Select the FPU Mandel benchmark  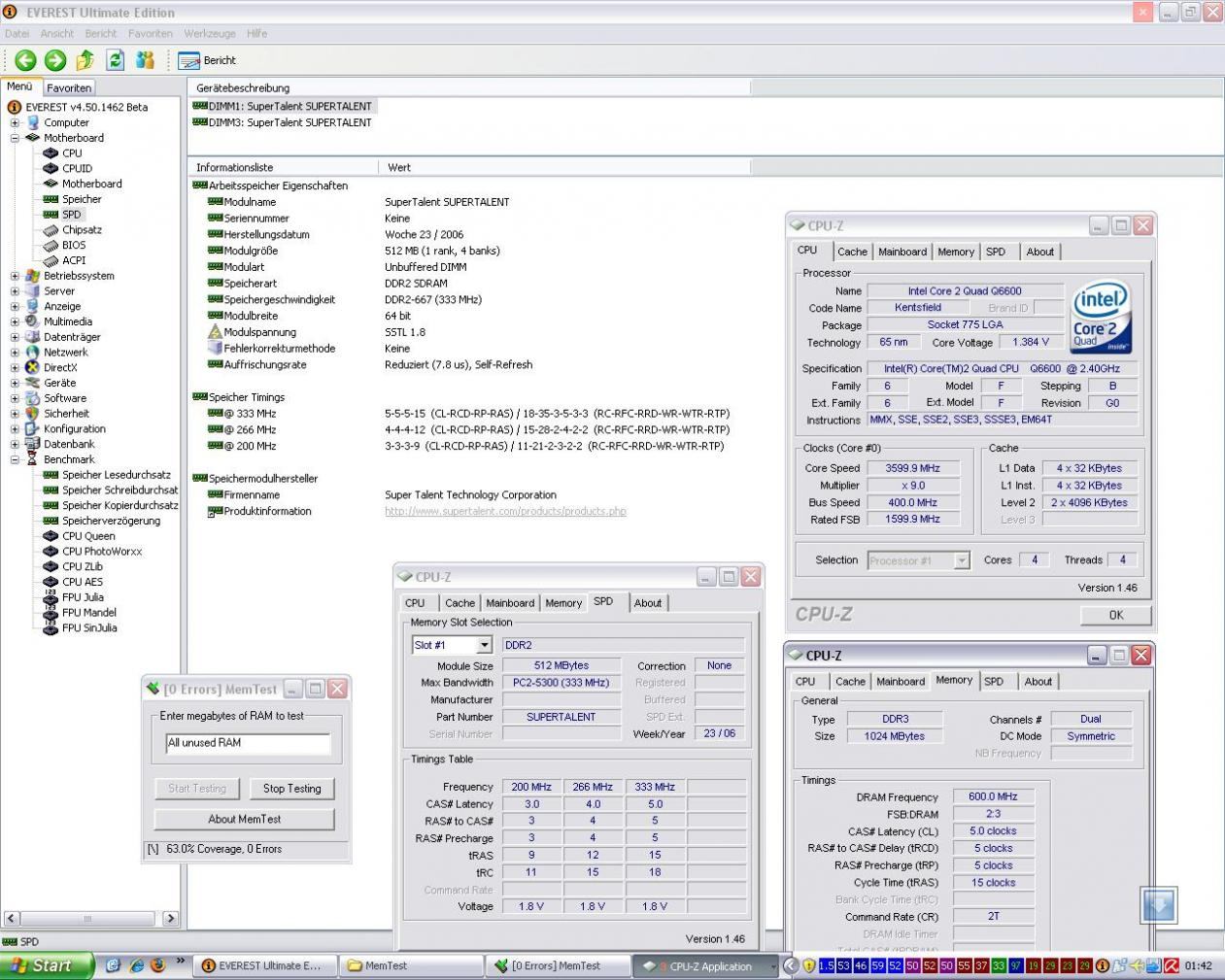click(x=89, y=613)
